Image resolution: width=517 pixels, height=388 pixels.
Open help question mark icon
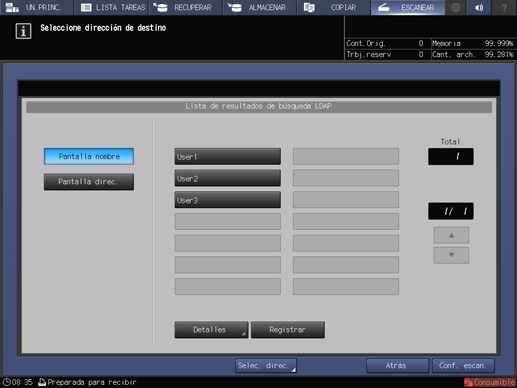click(x=504, y=7)
